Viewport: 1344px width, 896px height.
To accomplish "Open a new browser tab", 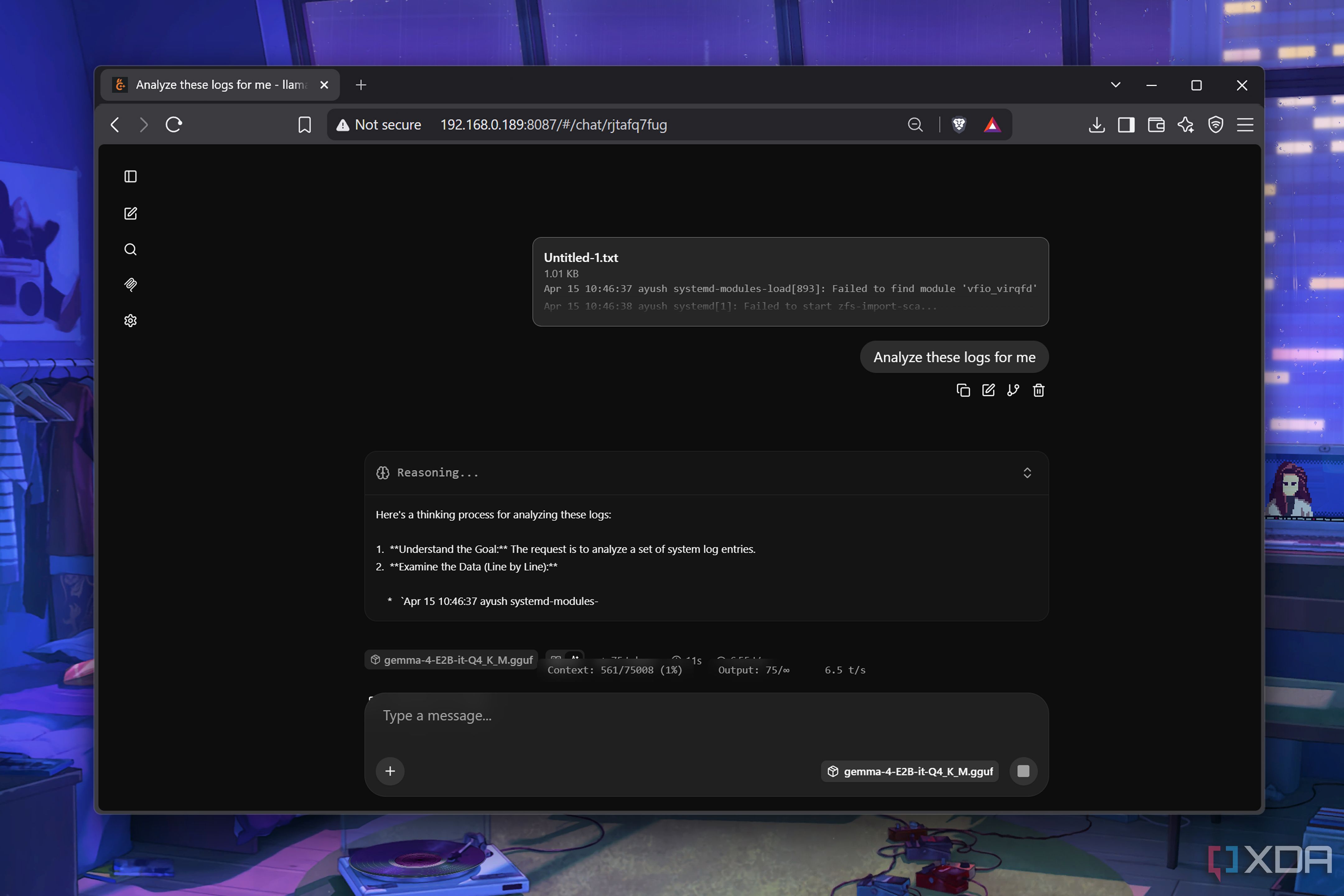I will (361, 85).
